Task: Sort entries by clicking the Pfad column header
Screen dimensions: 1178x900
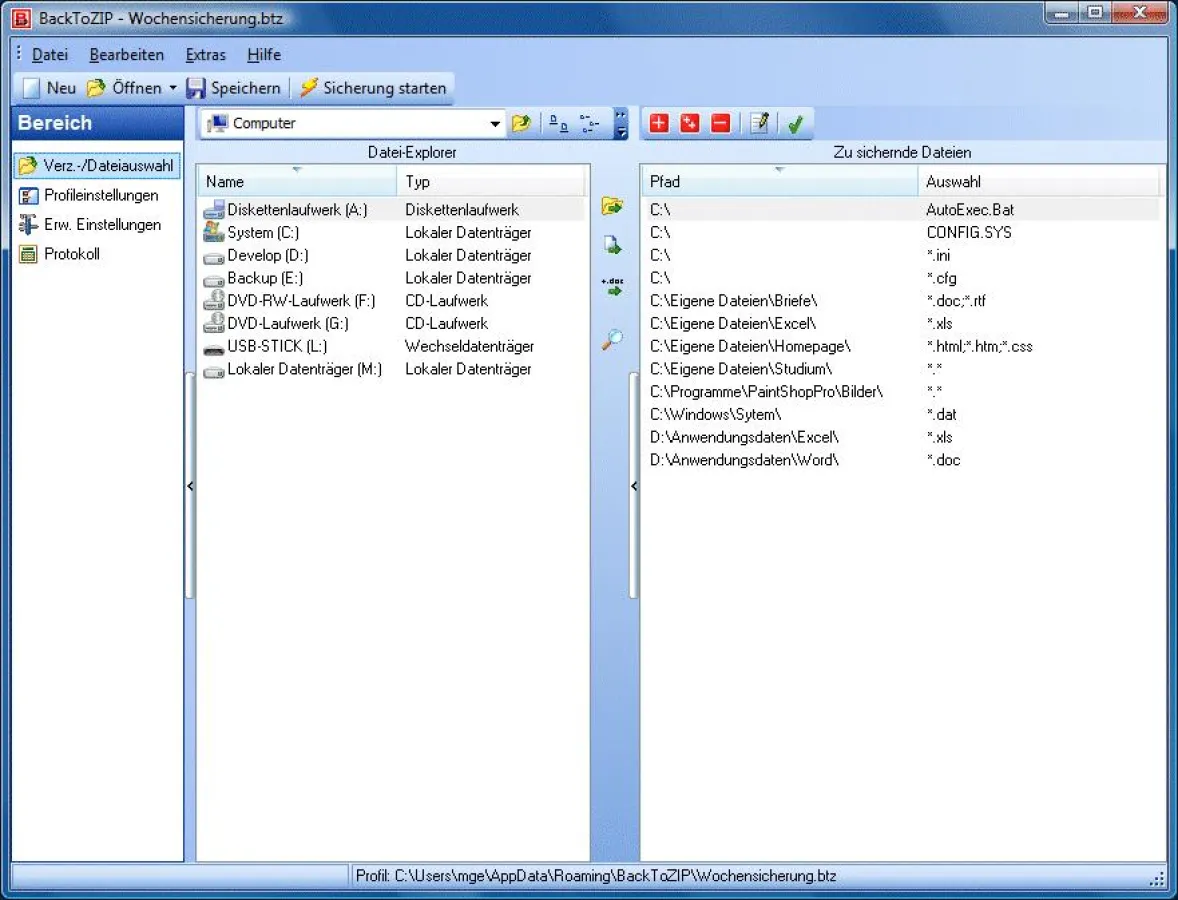Action: 665,181
